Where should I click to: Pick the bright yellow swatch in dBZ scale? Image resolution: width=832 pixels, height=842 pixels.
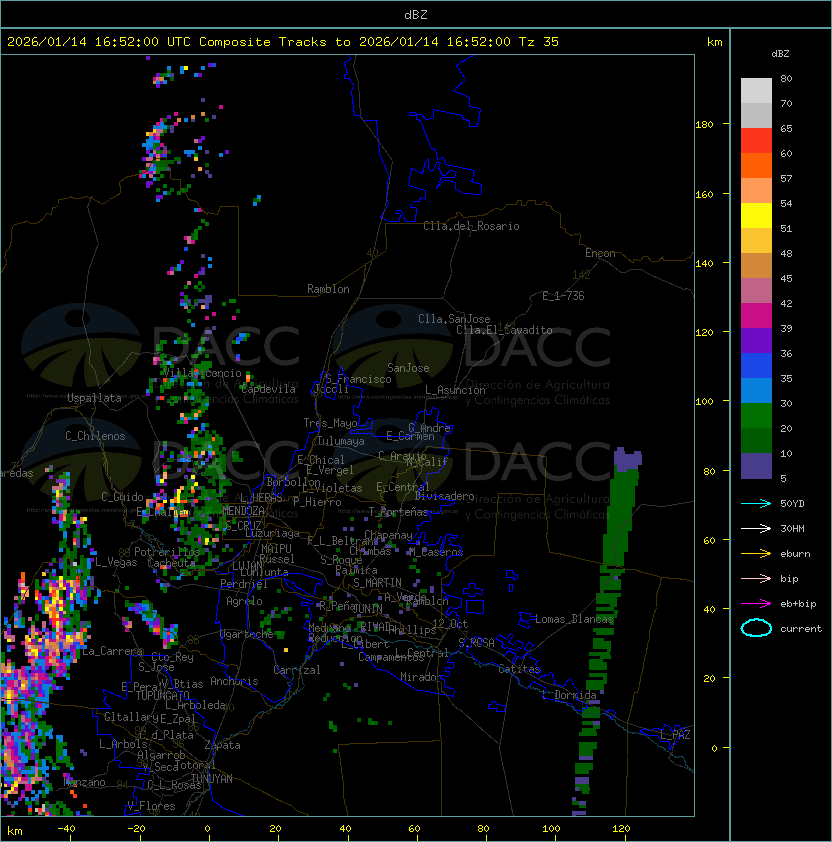[756, 215]
